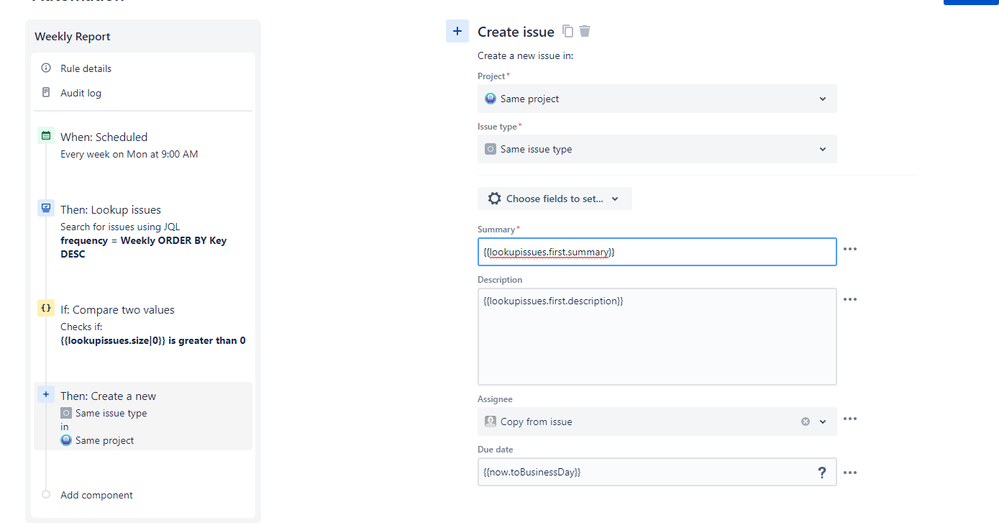Open the Choose fields to set dropdown
999x523 pixels.
554,199
